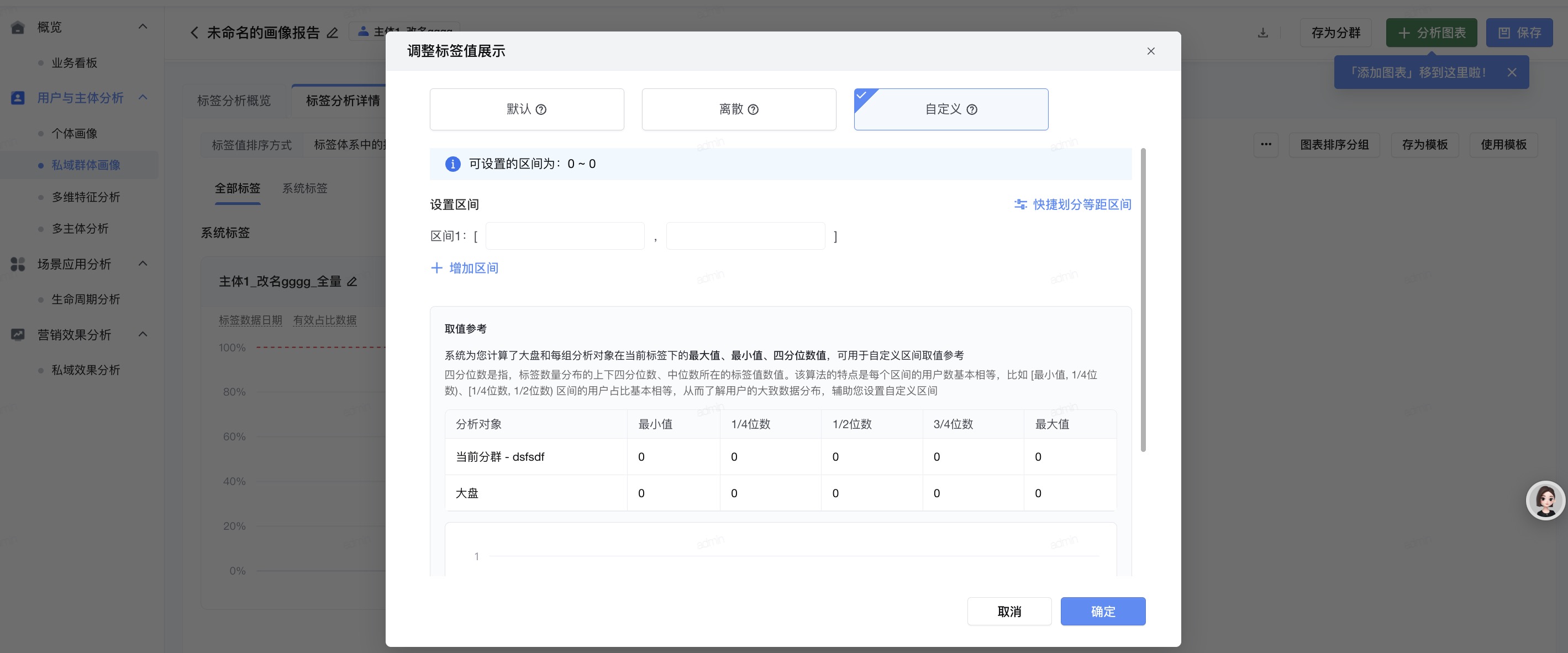Open 个体画像 in the sidebar
The width and height of the screenshot is (1568, 653).
tap(74, 133)
